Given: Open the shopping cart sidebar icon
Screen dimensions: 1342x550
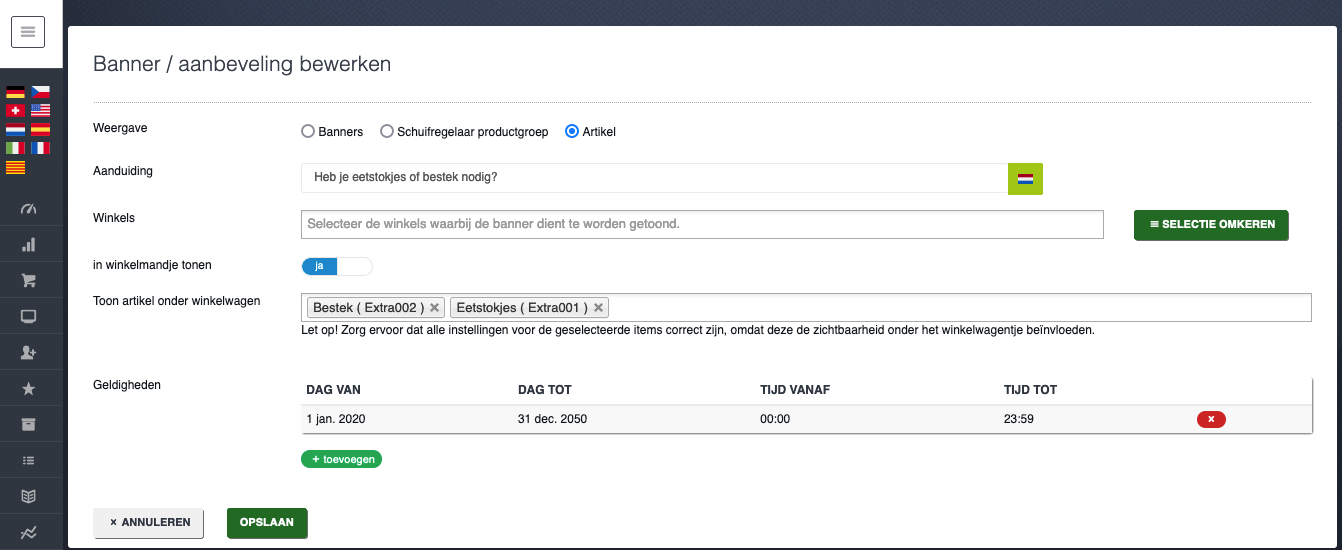Looking at the screenshot, I should (28, 281).
